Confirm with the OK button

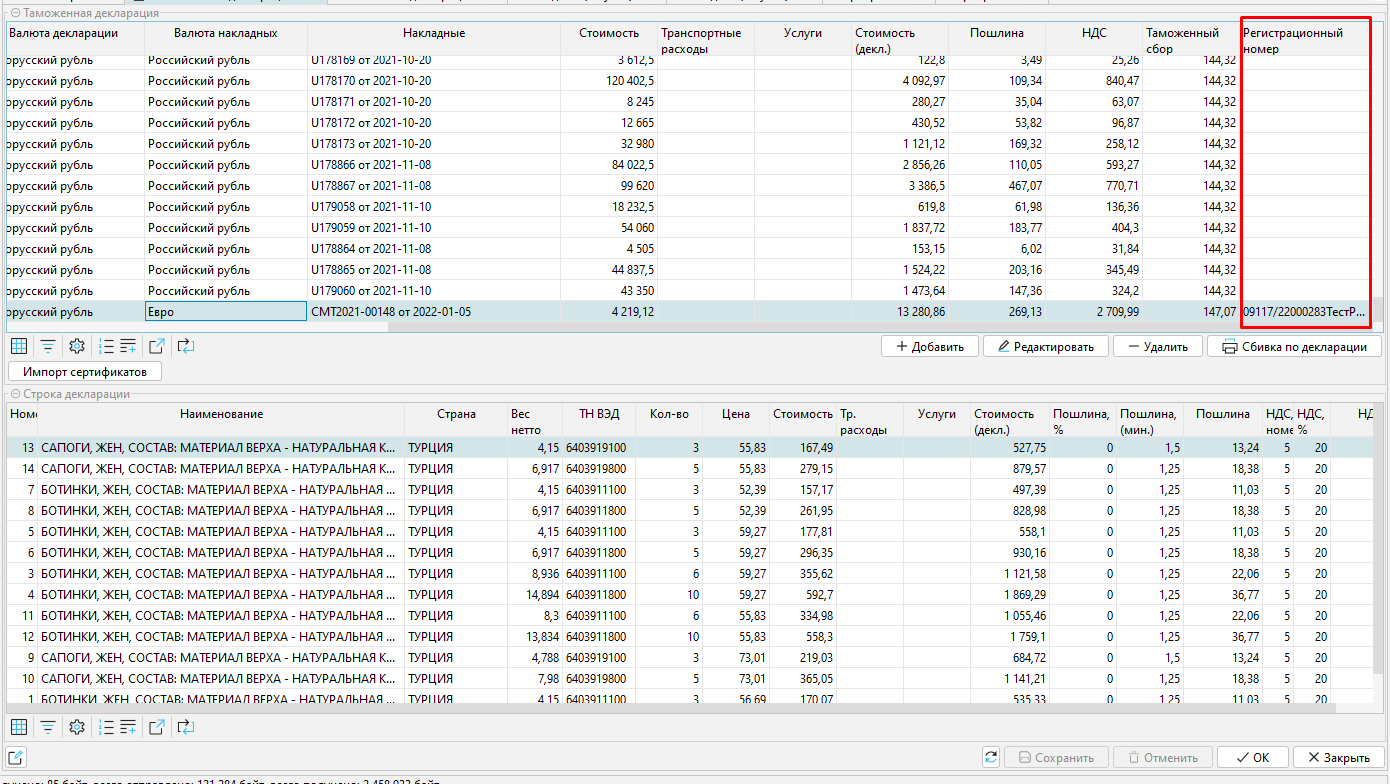[x=1251, y=757]
